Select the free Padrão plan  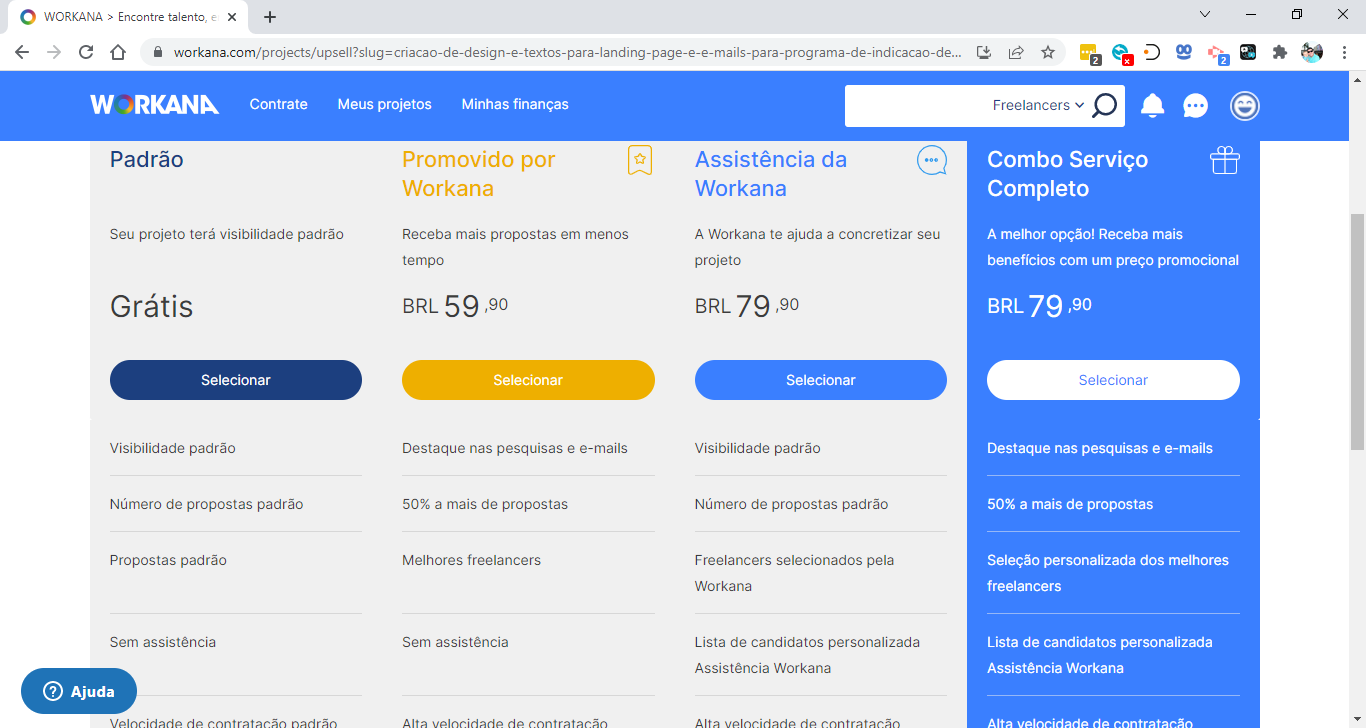pyautogui.click(x=236, y=380)
